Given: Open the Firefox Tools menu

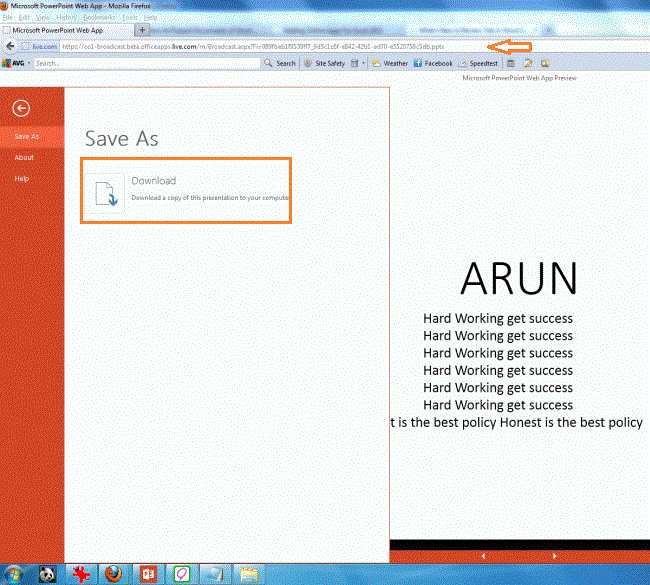Looking at the screenshot, I should [129, 17].
